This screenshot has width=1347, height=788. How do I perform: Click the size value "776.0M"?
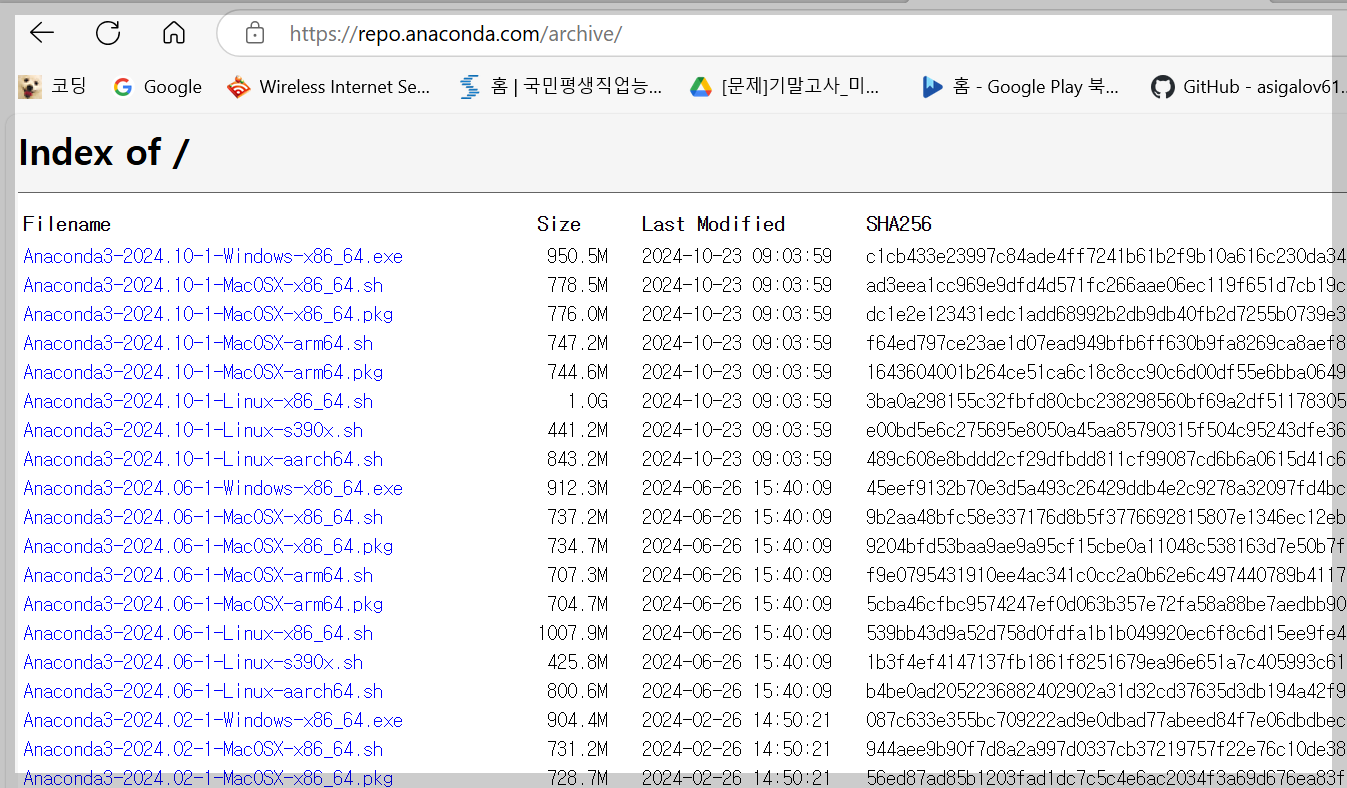click(x=577, y=314)
